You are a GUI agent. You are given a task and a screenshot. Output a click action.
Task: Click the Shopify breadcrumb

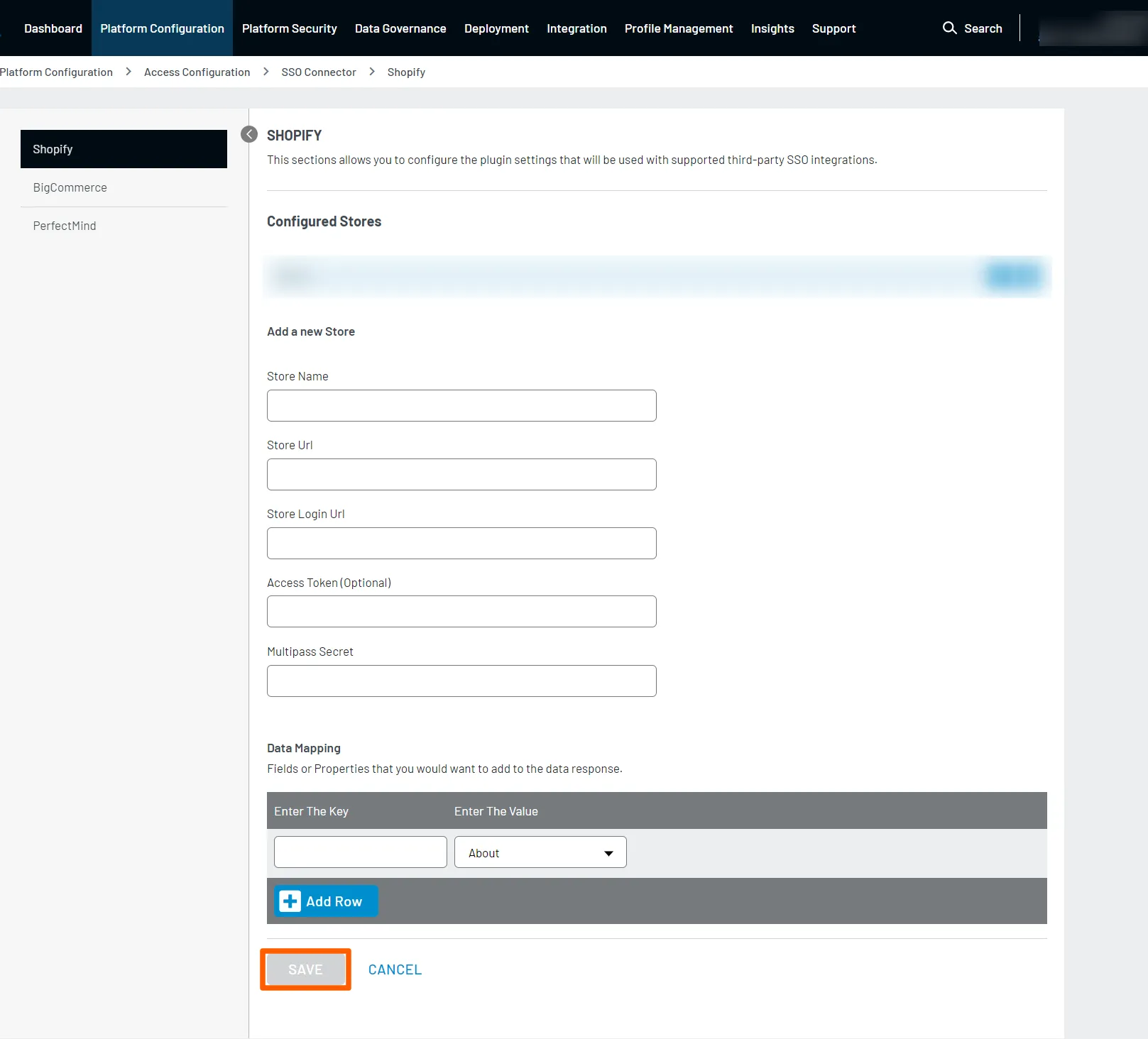(406, 72)
